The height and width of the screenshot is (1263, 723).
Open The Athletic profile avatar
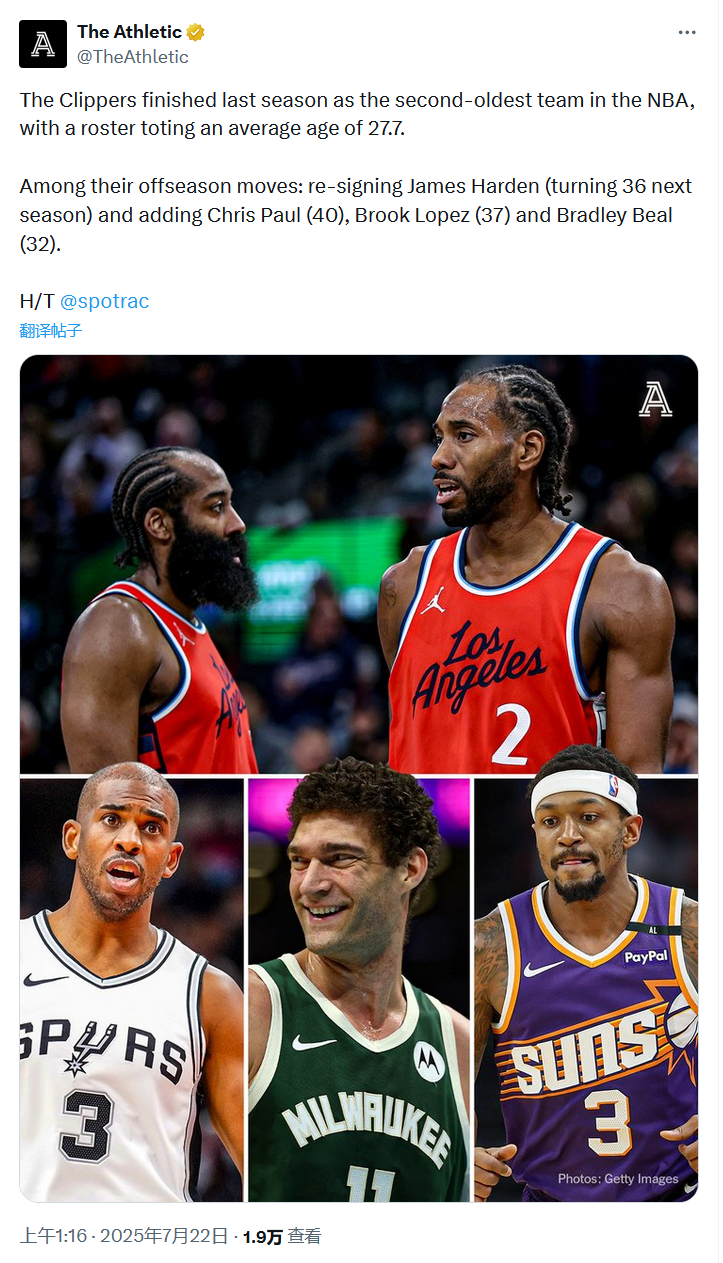pos(43,44)
